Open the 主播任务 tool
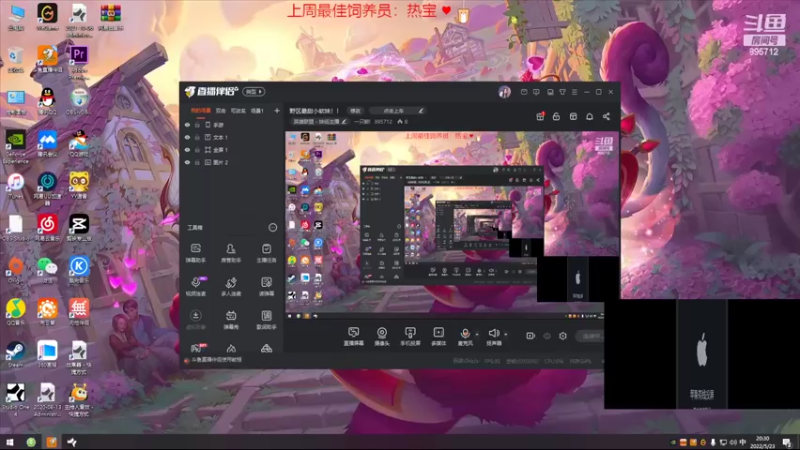The width and height of the screenshot is (800, 450). click(x=266, y=253)
